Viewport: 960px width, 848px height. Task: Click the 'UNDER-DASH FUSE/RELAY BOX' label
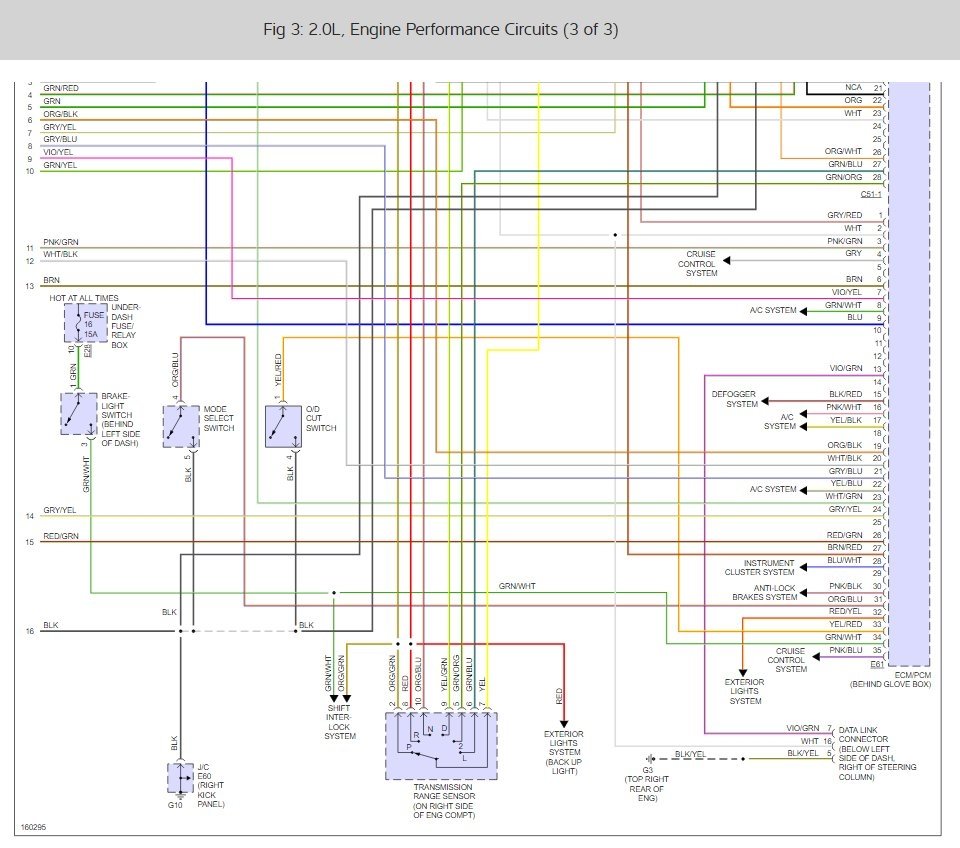click(x=126, y=326)
